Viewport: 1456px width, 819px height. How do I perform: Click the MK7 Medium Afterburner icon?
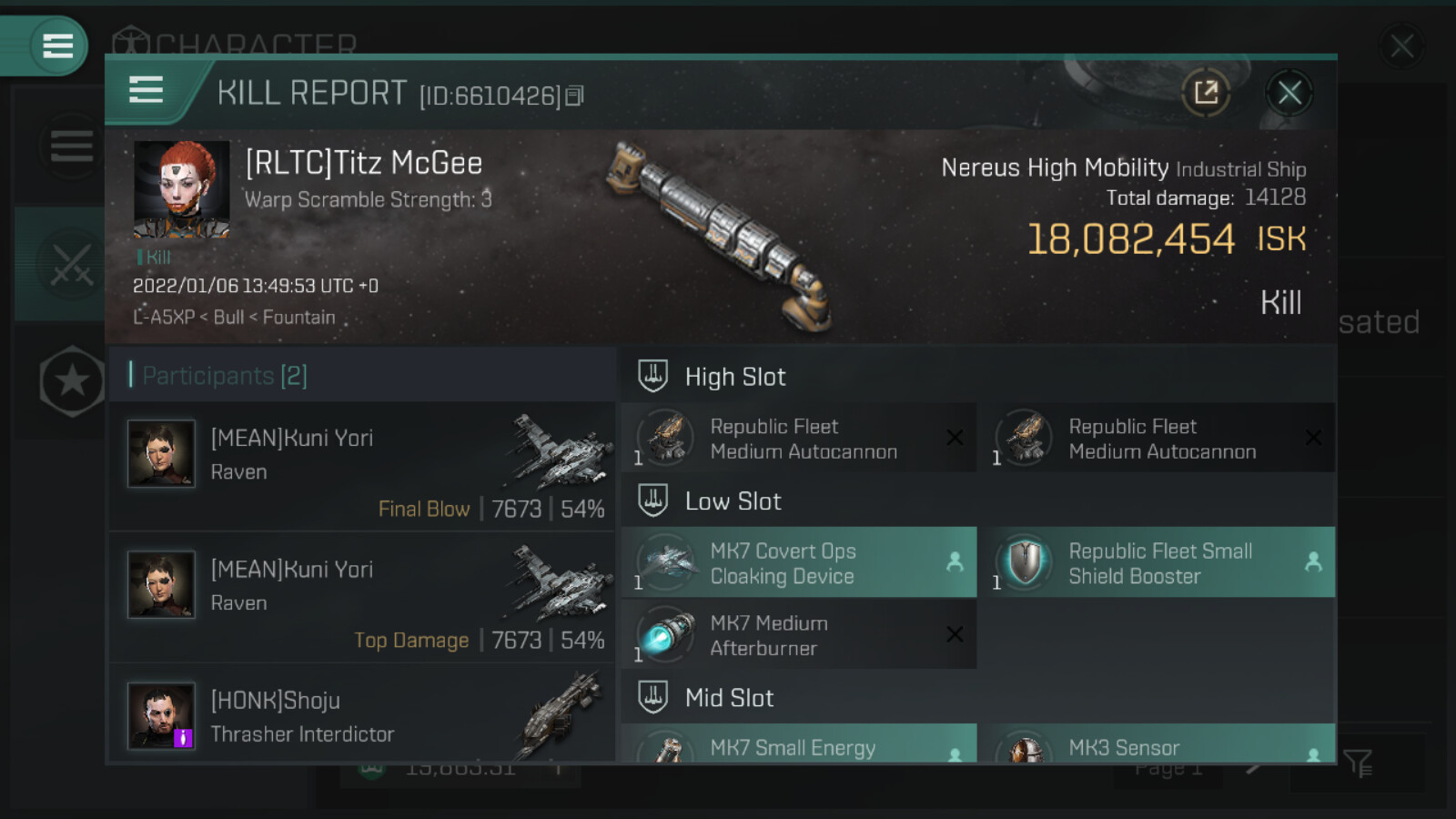666,634
